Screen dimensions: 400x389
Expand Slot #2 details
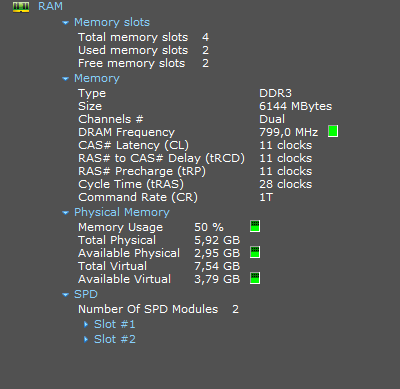(86, 339)
